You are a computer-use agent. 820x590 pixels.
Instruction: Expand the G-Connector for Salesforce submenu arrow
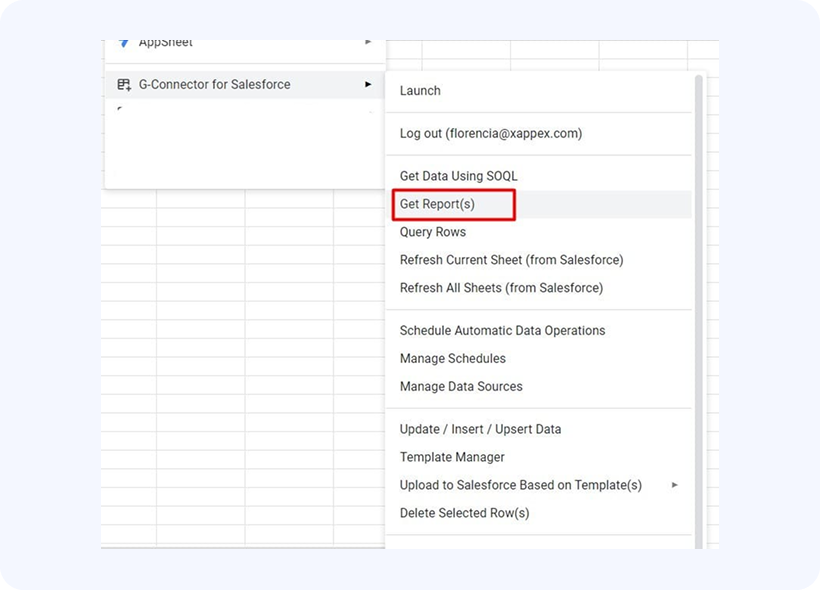(368, 85)
